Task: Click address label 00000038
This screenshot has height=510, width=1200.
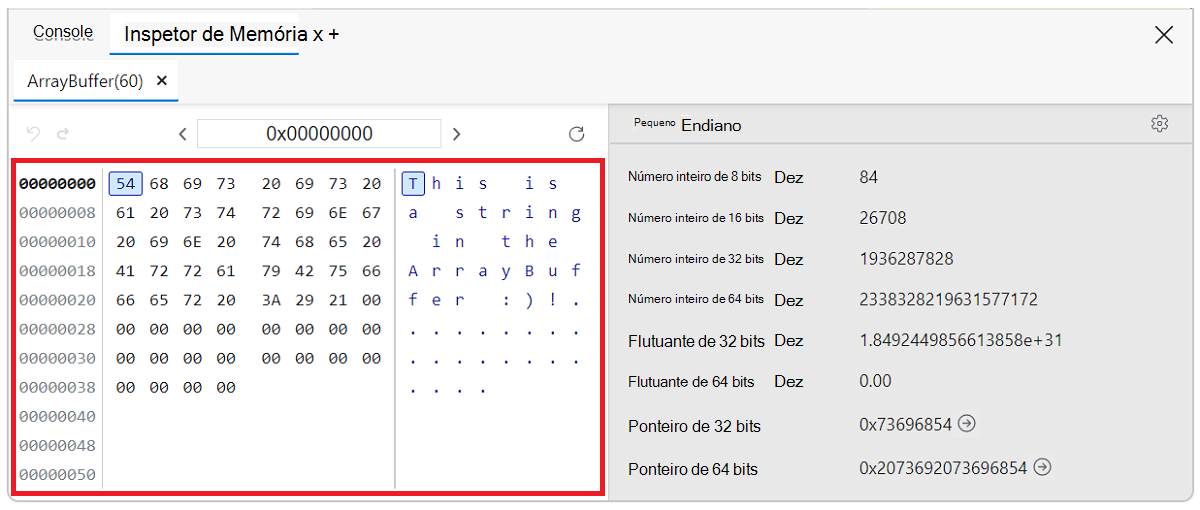Action: point(57,387)
